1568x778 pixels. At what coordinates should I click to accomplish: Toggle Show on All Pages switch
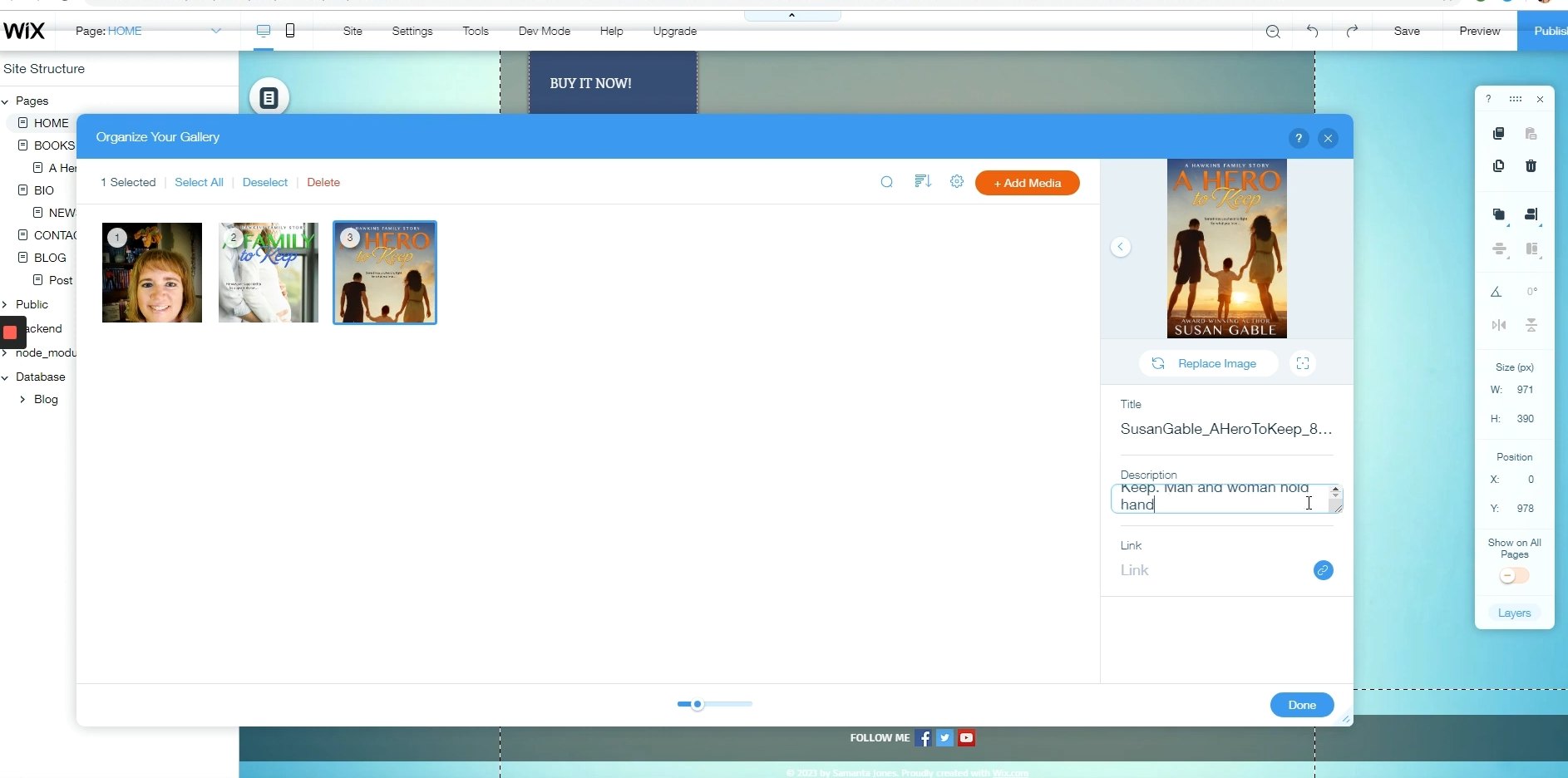pyautogui.click(x=1514, y=576)
